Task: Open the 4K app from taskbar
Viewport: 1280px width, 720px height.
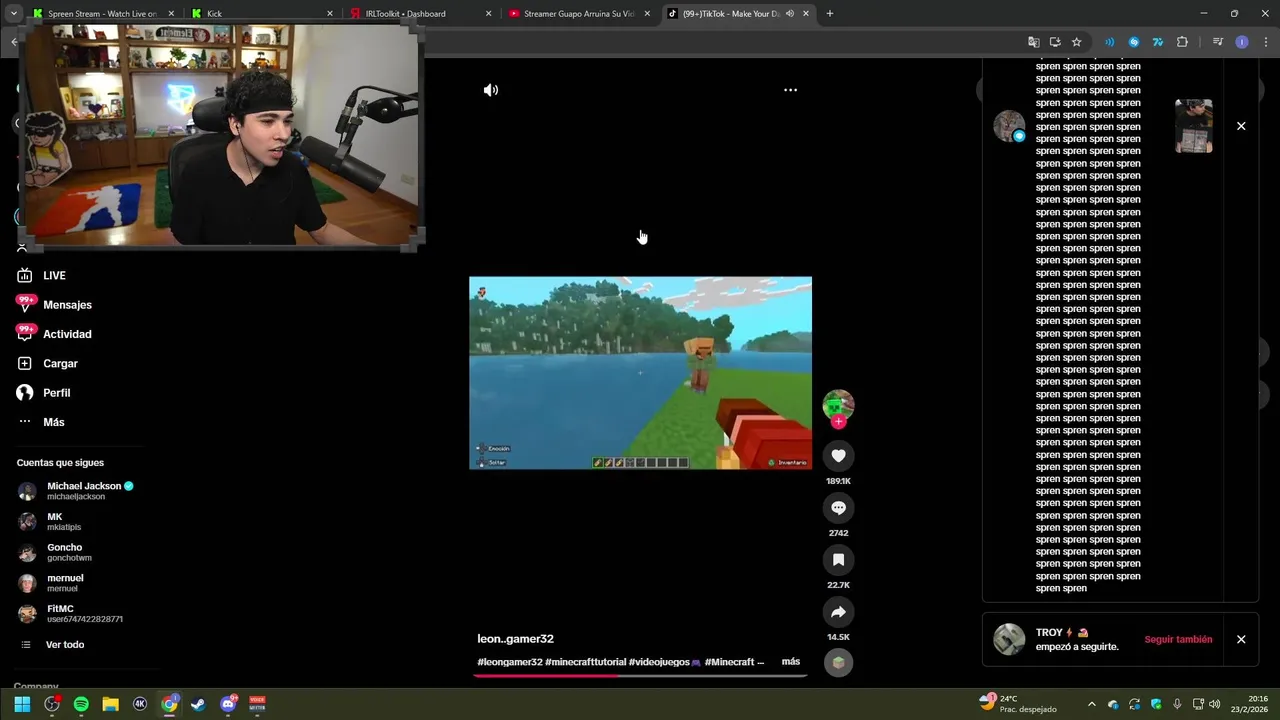Action: (140, 704)
